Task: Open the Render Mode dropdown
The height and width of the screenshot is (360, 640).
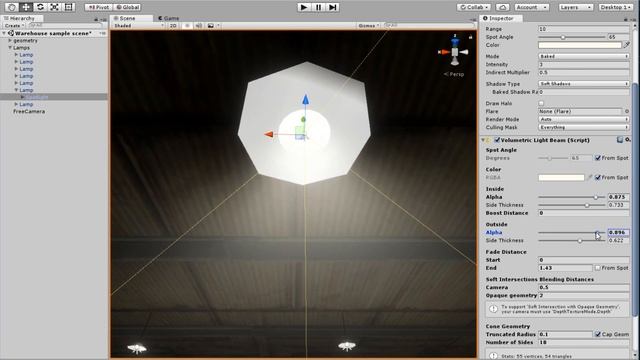Action: pos(584,119)
